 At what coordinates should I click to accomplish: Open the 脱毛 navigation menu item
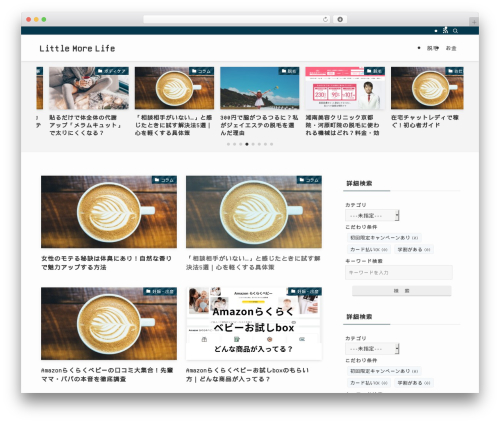tap(433, 48)
